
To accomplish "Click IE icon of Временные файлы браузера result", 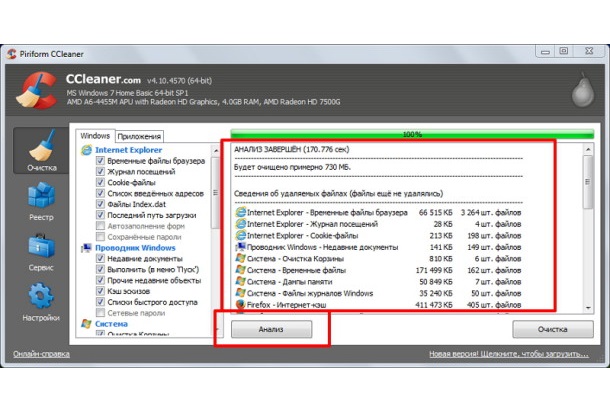I will point(240,212).
